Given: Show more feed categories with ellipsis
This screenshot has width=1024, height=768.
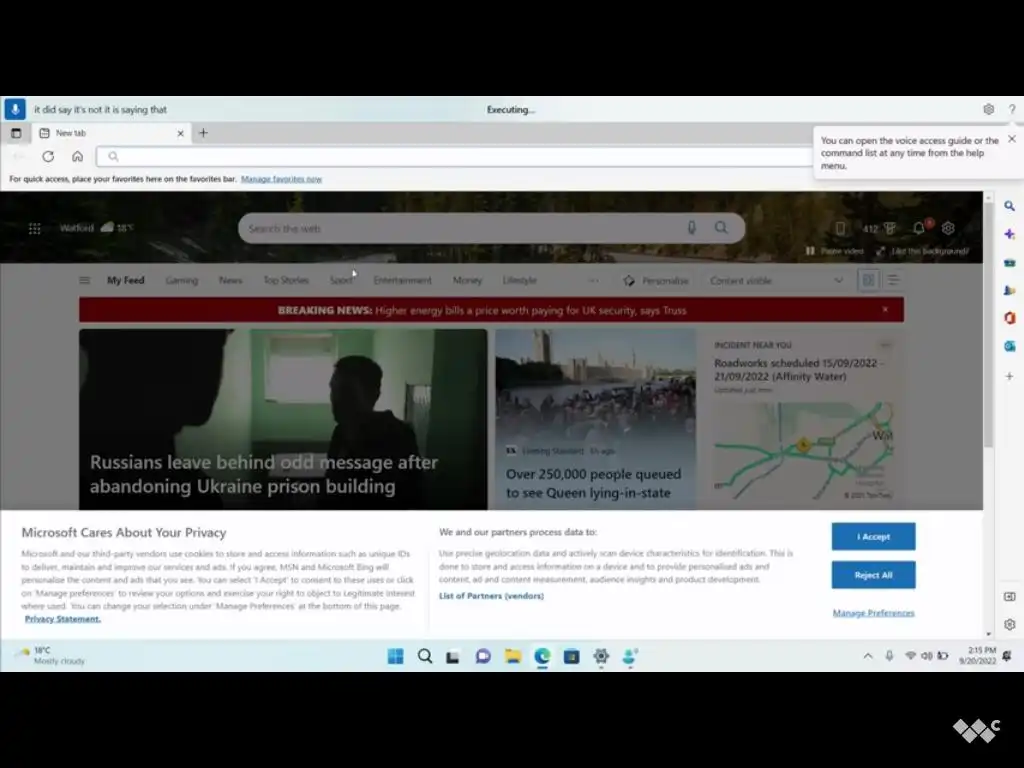Looking at the screenshot, I should click(x=593, y=280).
